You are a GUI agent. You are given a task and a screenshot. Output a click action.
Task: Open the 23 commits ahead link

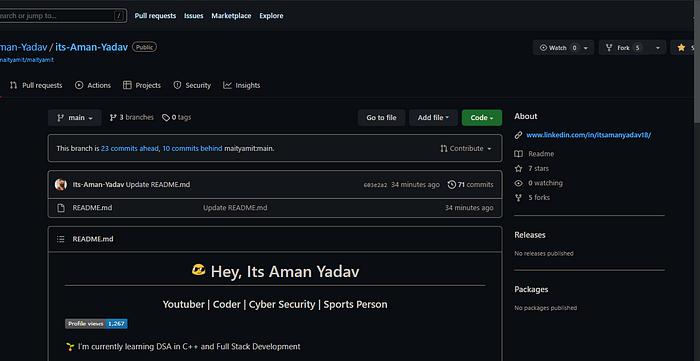pyautogui.click(x=130, y=148)
